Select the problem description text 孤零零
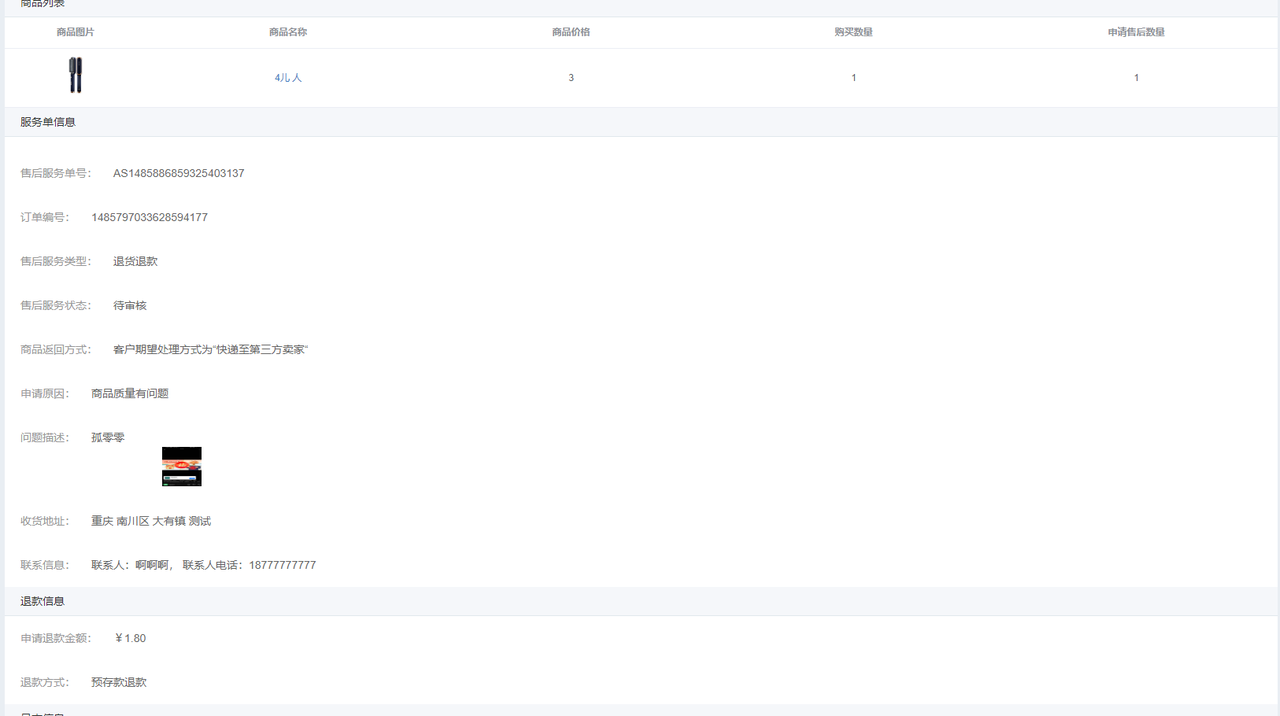Screen dimensions: 1280x716 click(108, 438)
